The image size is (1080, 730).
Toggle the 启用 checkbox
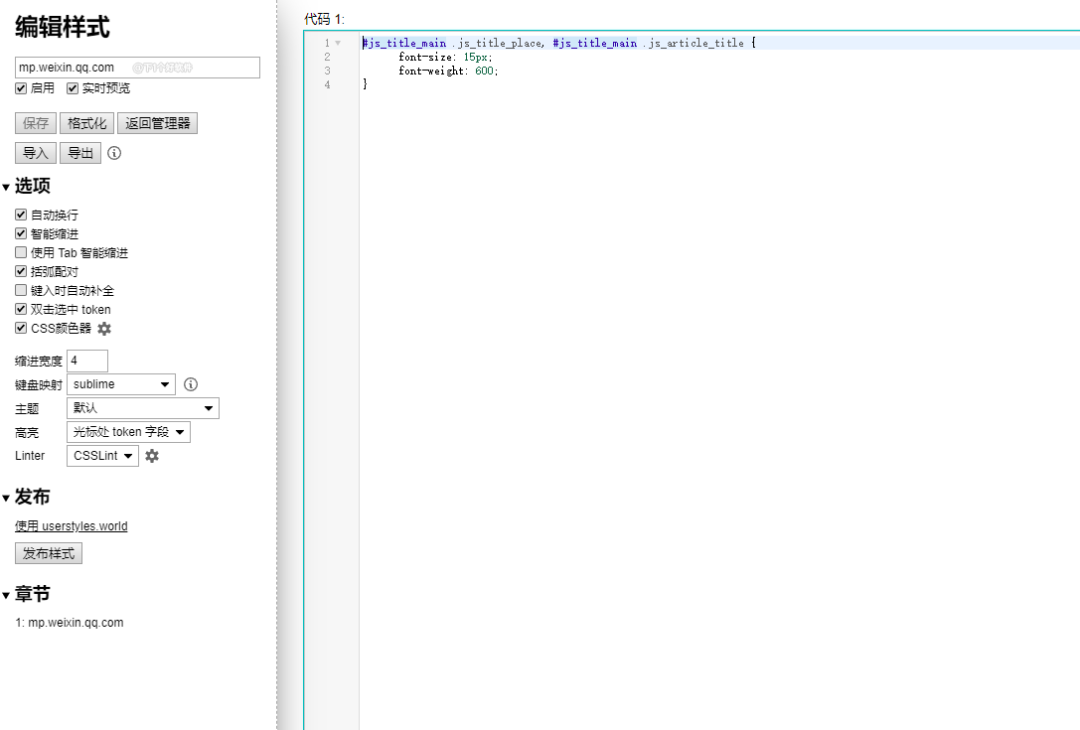coord(21,88)
